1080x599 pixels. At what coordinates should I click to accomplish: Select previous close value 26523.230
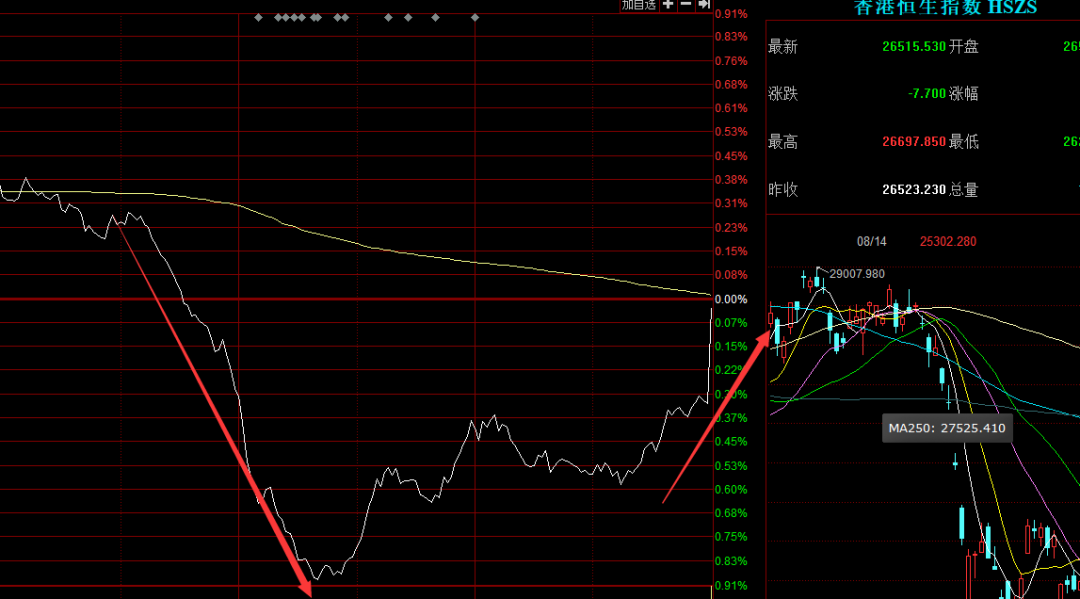click(x=914, y=189)
